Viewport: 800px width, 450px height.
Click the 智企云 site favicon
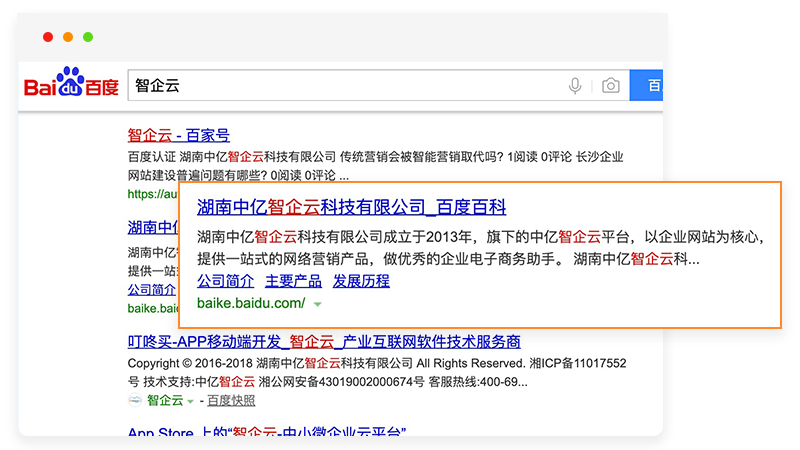(x=135, y=401)
